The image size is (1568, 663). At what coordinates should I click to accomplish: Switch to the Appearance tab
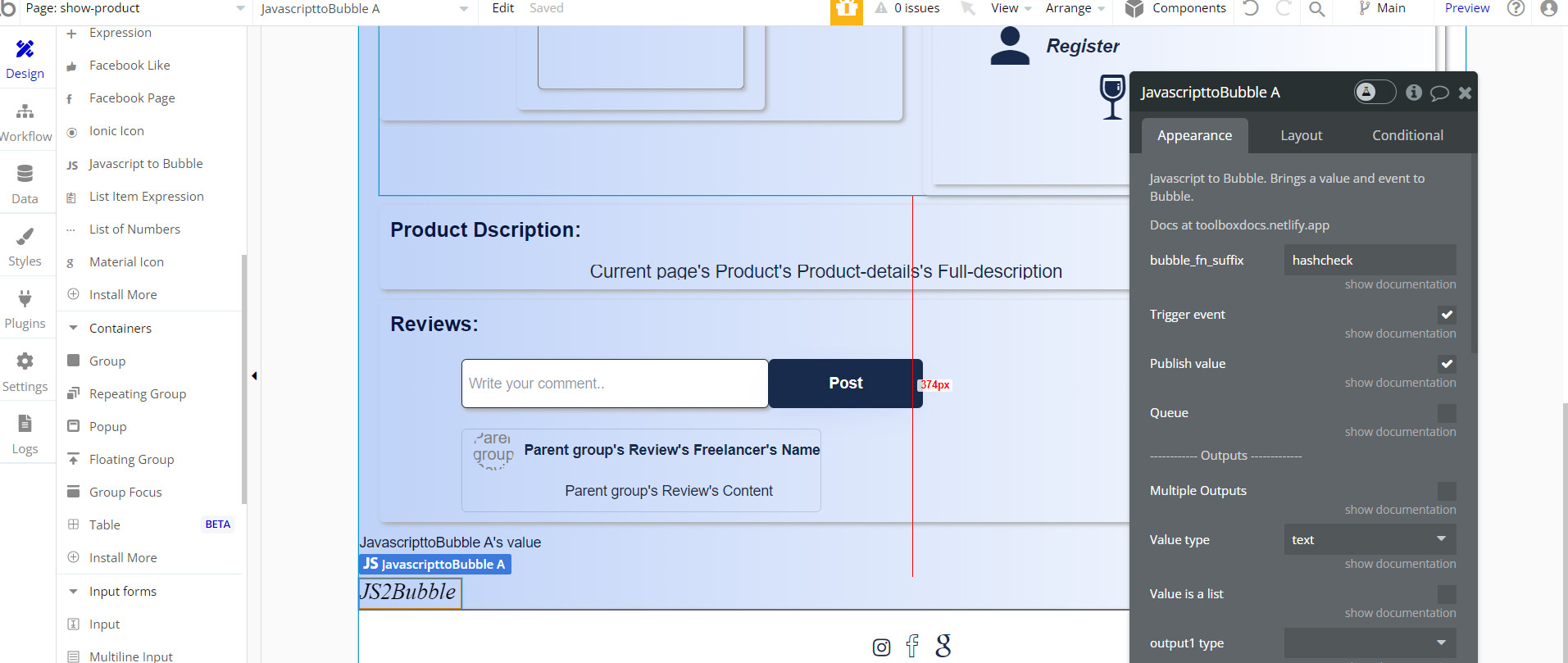(x=1194, y=135)
